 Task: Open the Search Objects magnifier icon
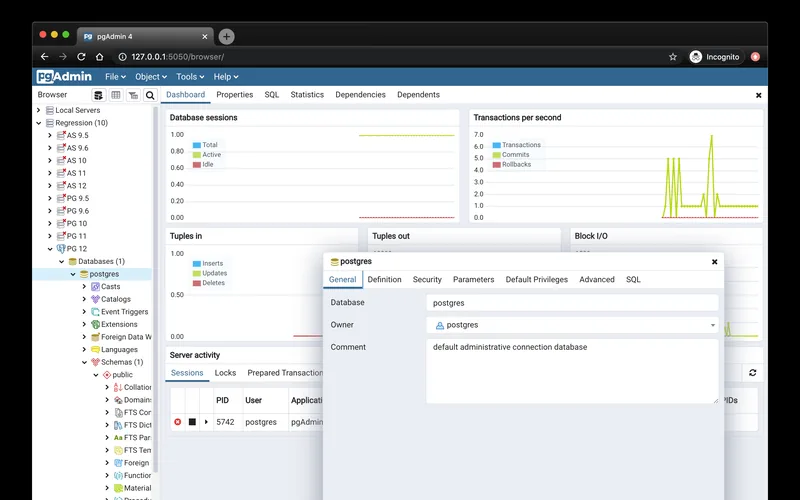point(150,95)
